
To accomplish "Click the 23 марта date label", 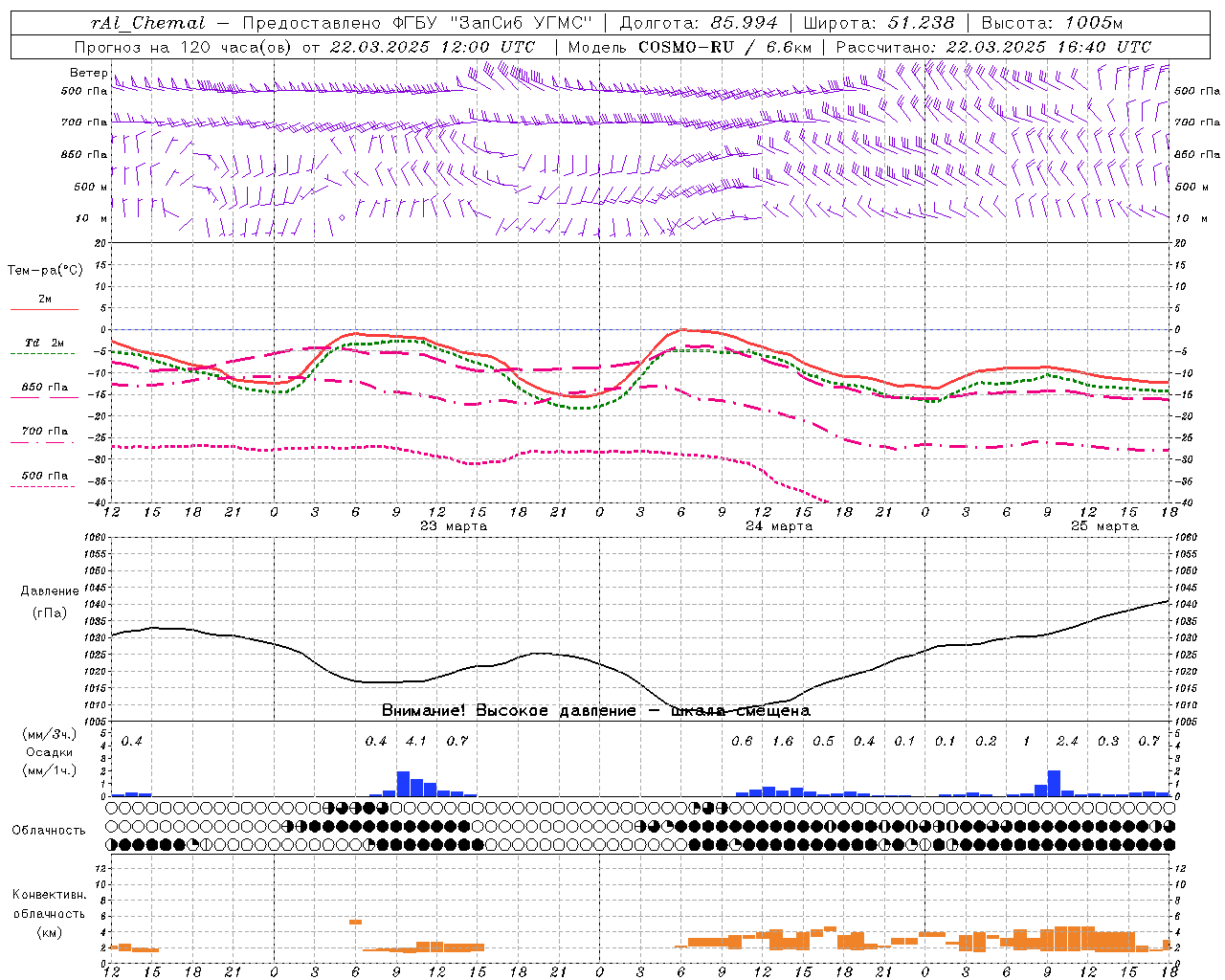I will pos(454,526).
